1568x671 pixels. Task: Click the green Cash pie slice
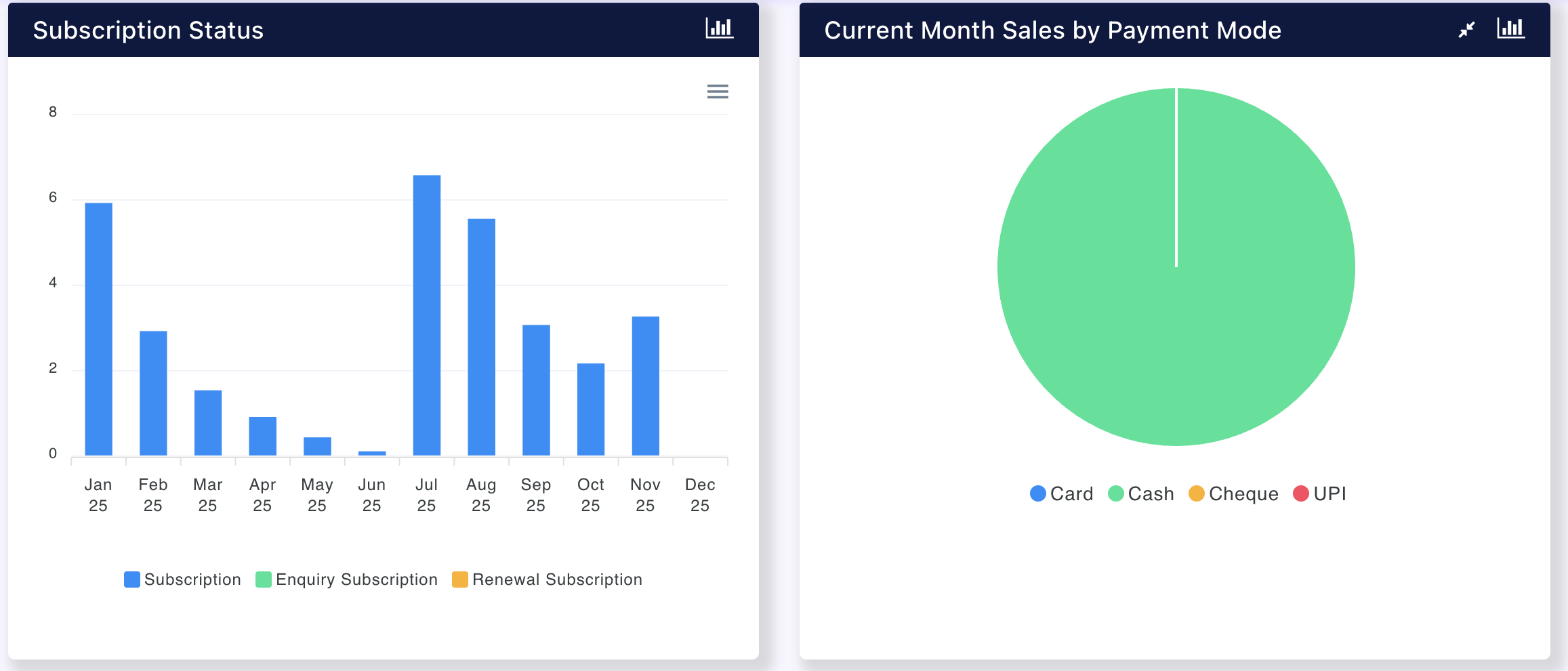[1176, 325]
